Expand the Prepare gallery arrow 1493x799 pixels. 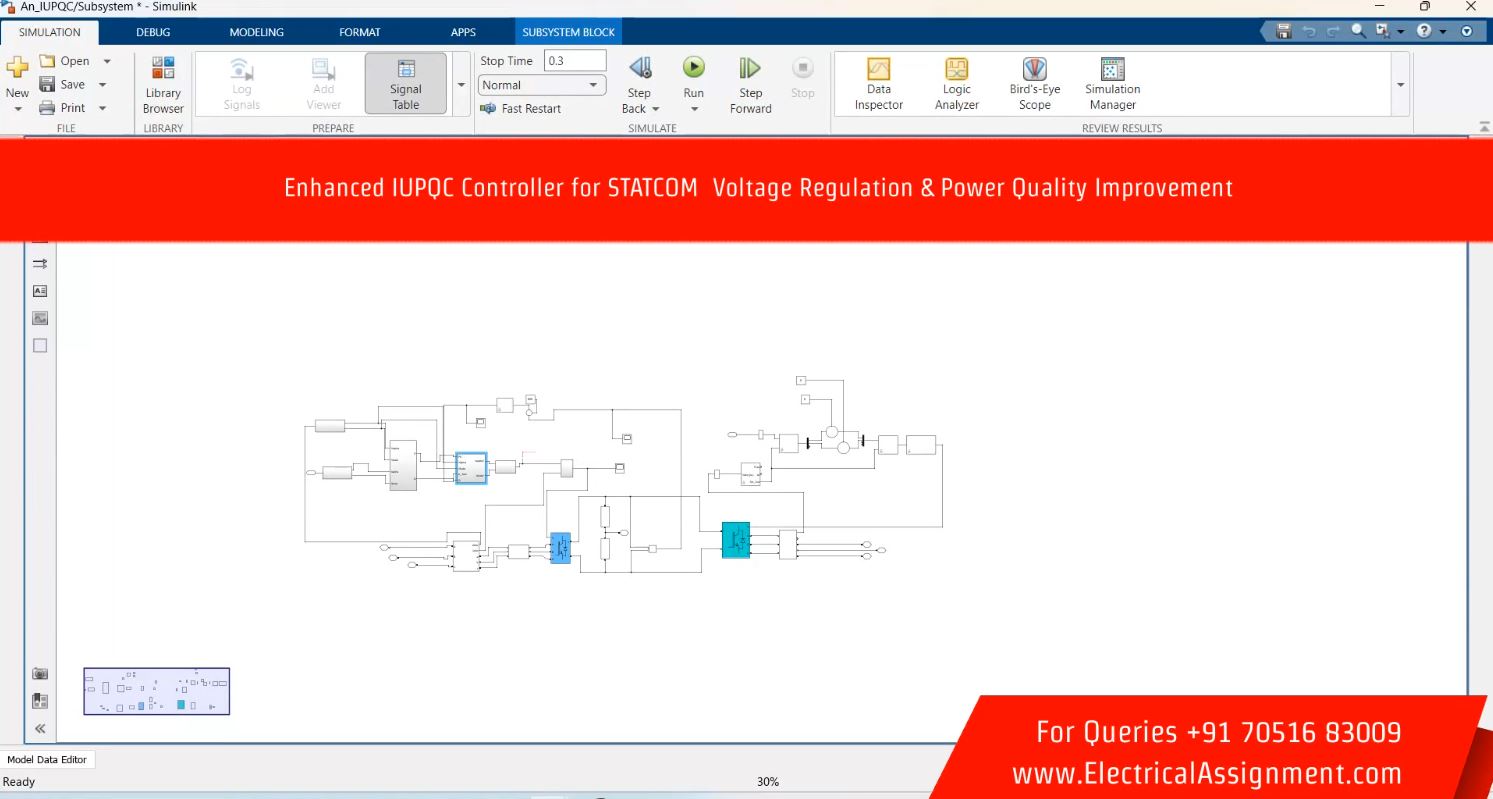coord(461,85)
